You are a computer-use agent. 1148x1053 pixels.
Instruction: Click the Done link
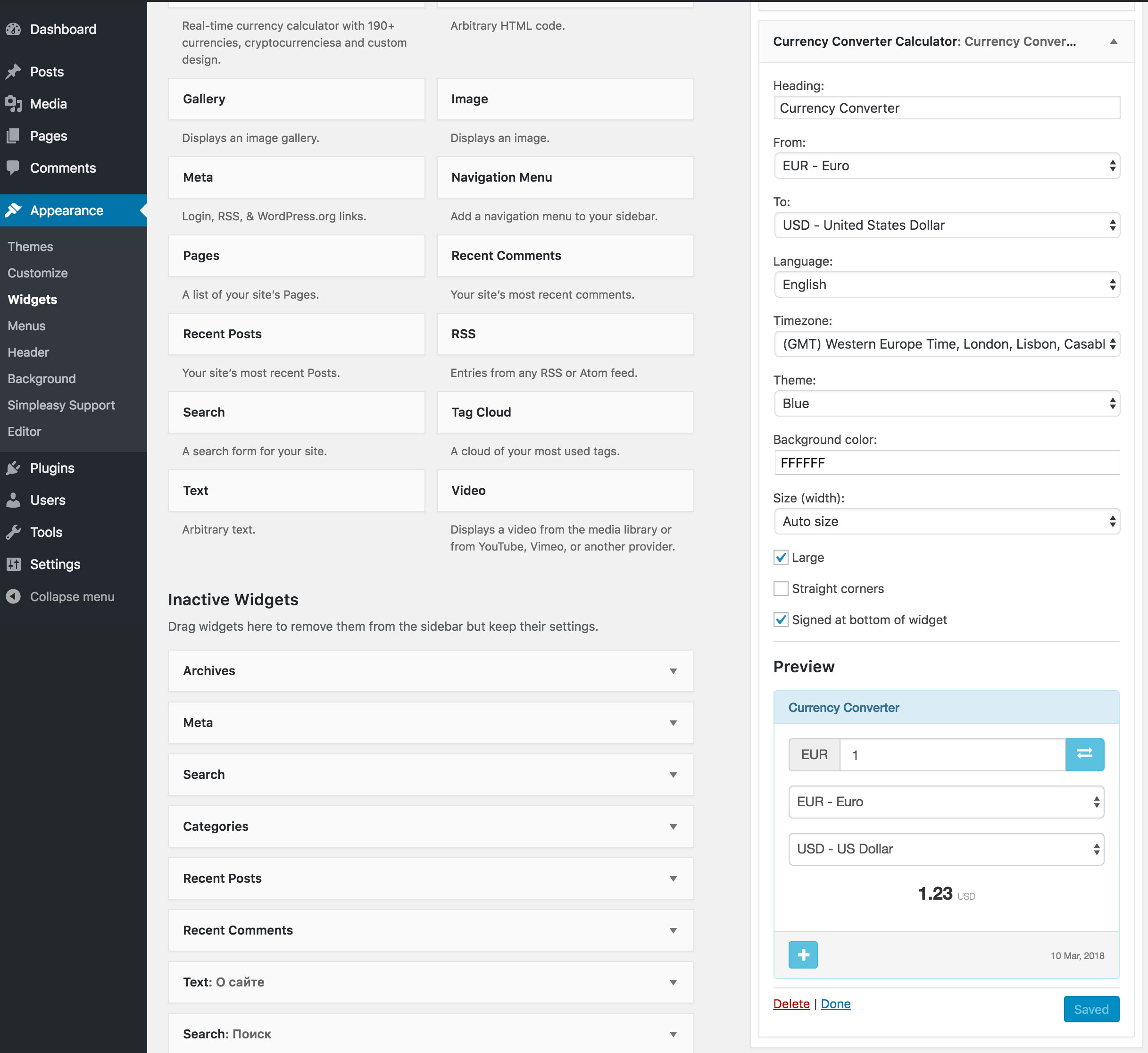(x=835, y=1003)
